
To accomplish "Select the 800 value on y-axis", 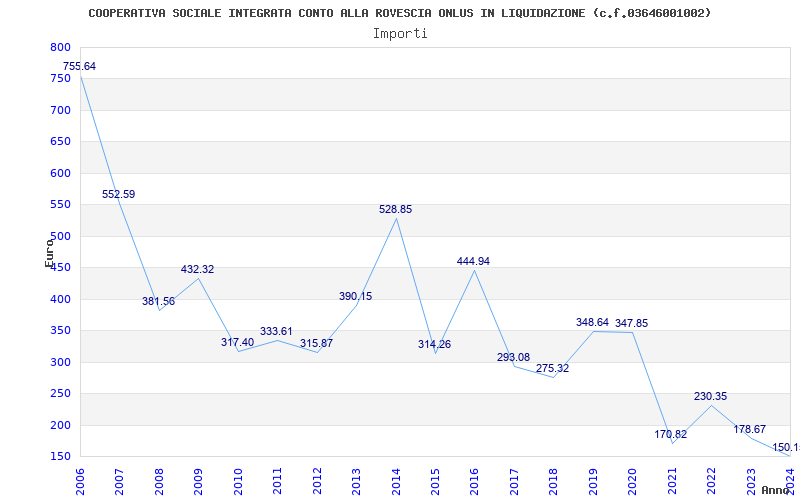I will coord(60,47).
